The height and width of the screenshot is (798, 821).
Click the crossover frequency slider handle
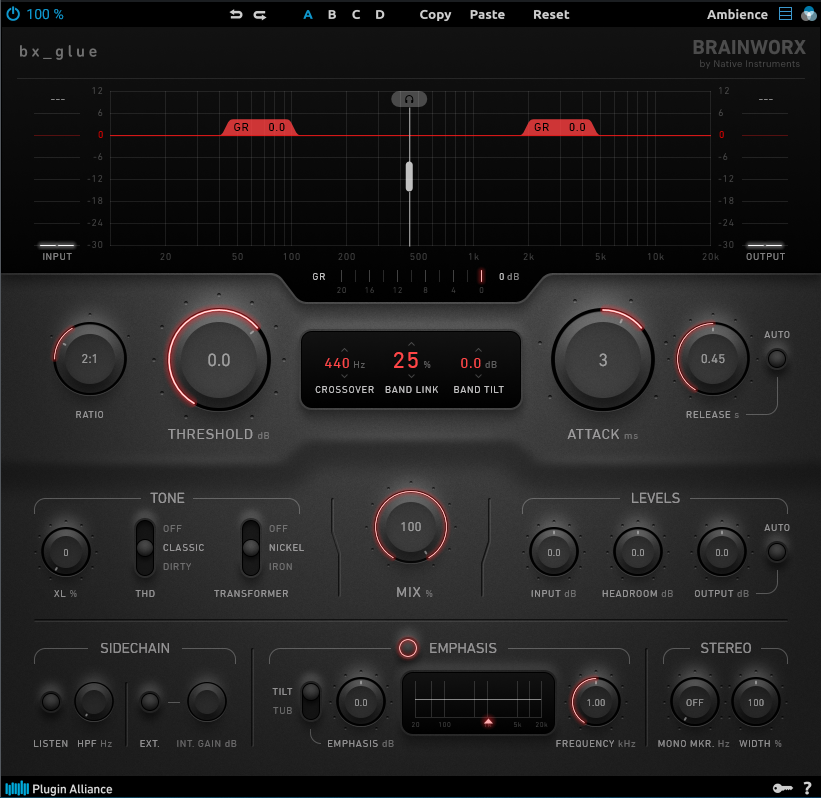coord(409,176)
